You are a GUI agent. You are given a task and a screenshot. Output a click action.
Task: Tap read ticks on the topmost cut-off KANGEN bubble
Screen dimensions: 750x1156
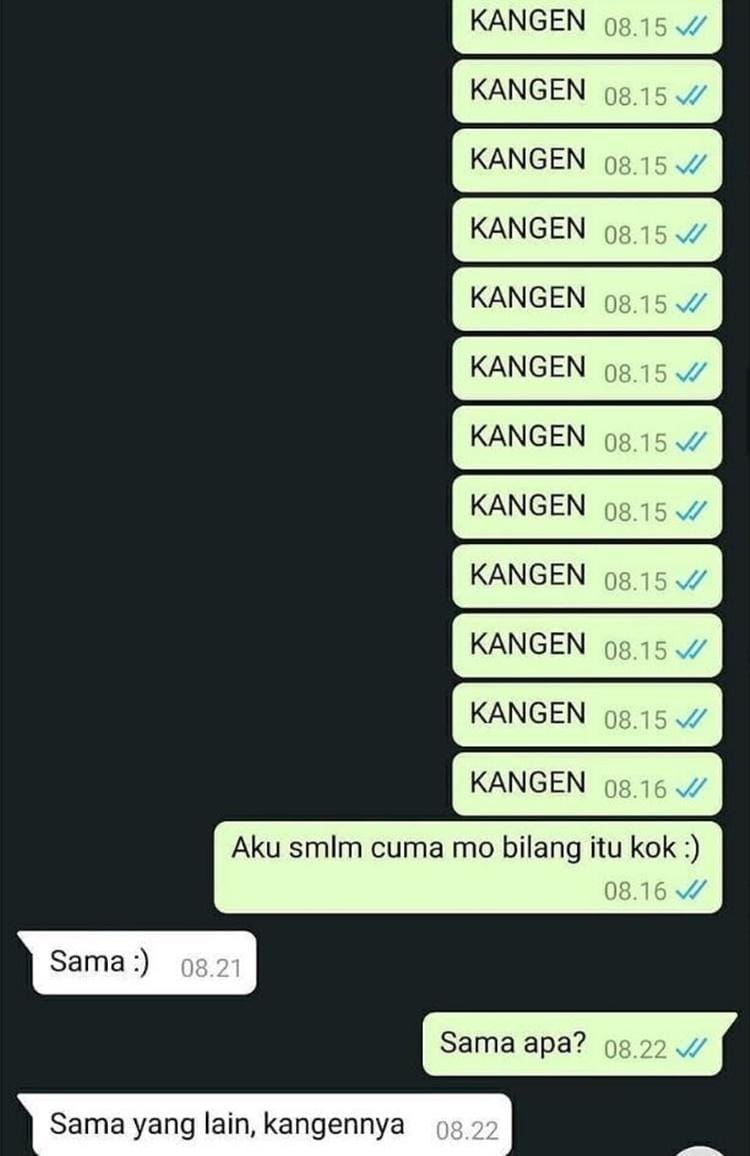point(691,27)
